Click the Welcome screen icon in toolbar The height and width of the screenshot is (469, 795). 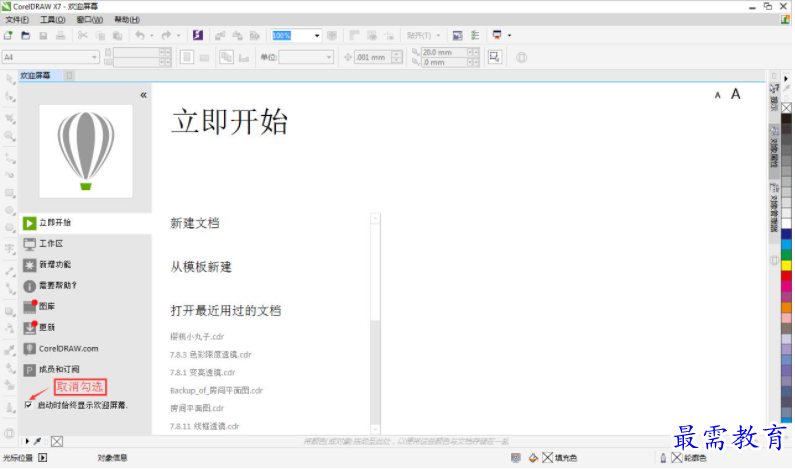[x=457, y=35]
